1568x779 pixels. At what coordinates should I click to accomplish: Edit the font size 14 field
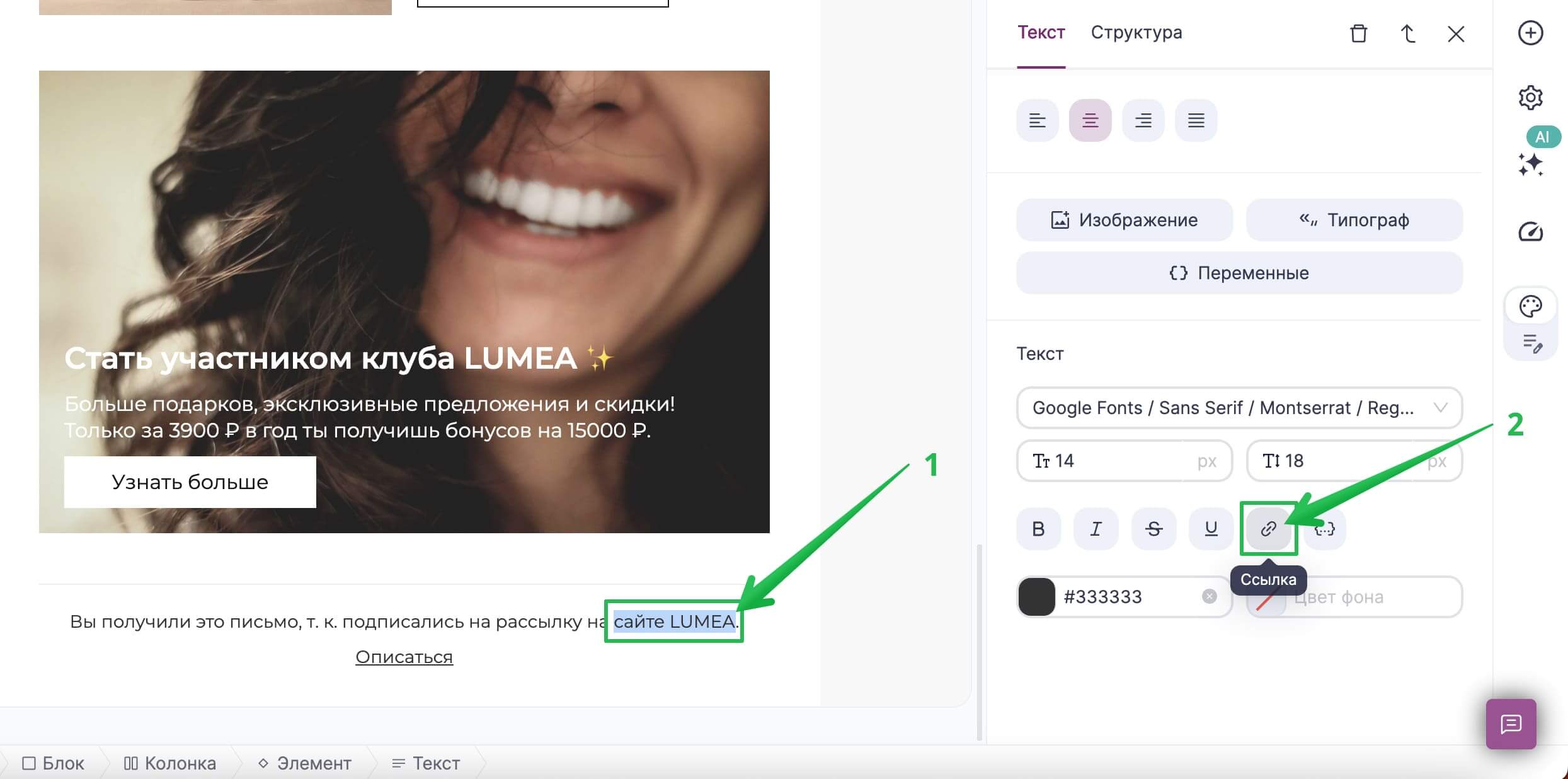click(x=1124, y=461)
